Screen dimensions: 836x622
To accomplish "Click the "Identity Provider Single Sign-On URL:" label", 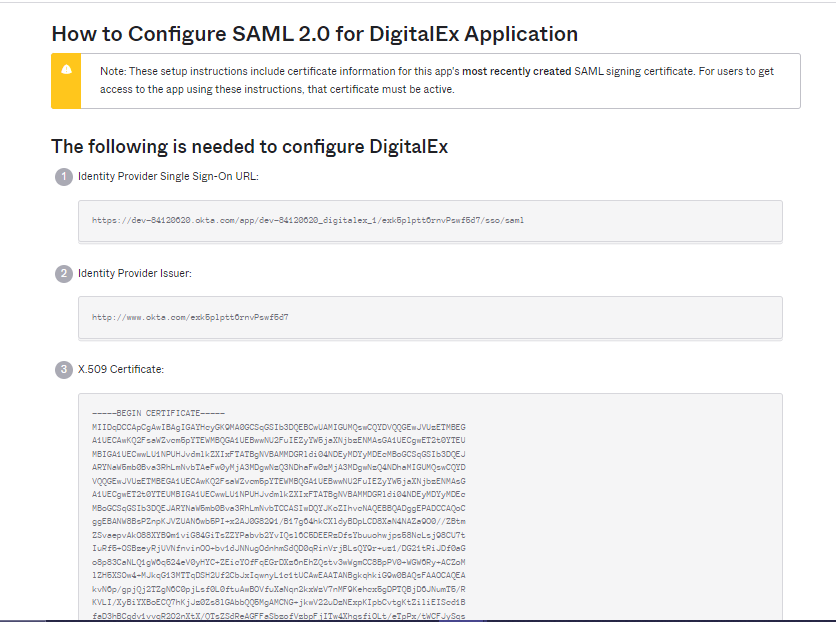I will (x=168, y=176).
